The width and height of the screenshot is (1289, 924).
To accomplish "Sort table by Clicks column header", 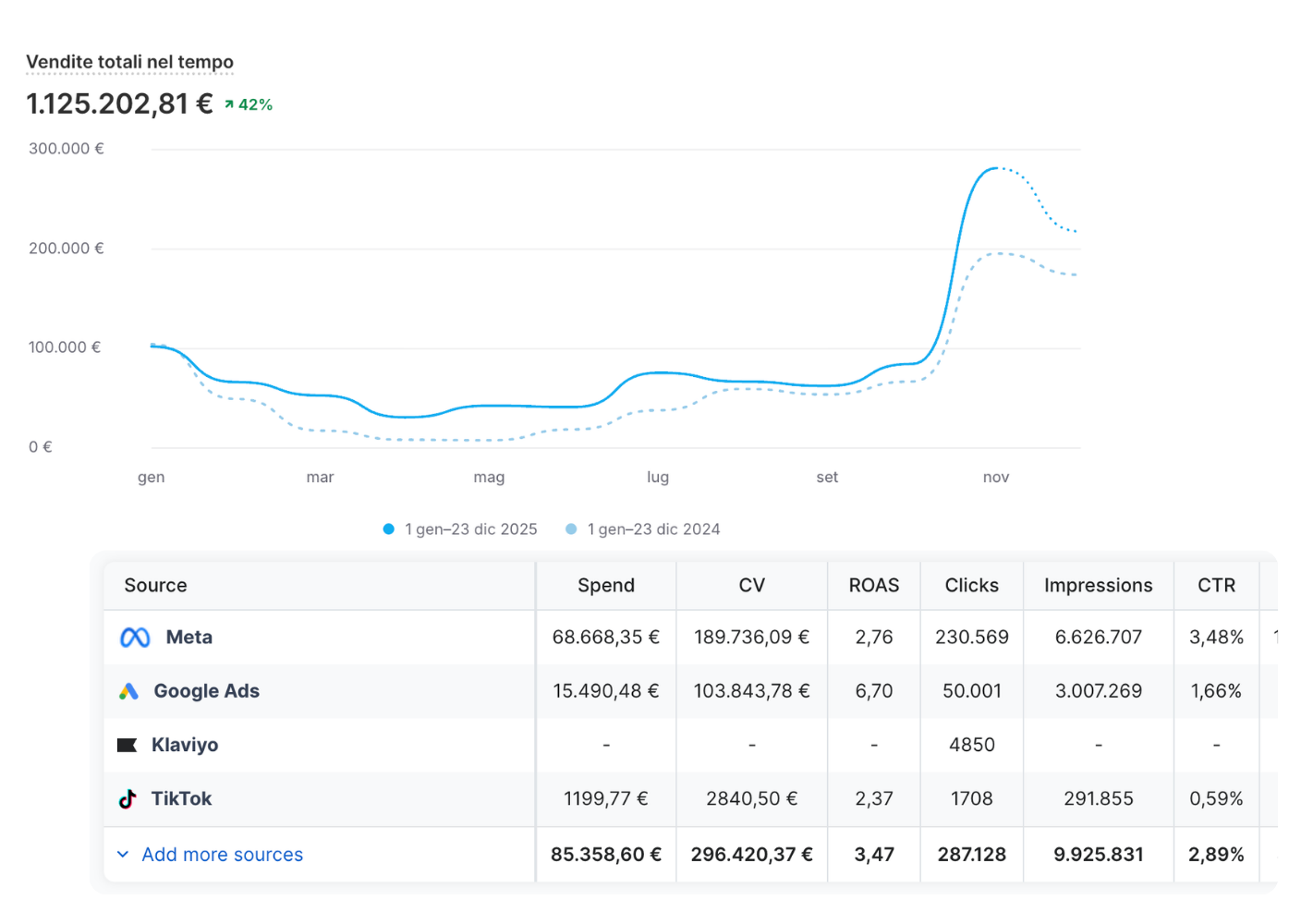I will pyautogui.click(x=971, y=585).
